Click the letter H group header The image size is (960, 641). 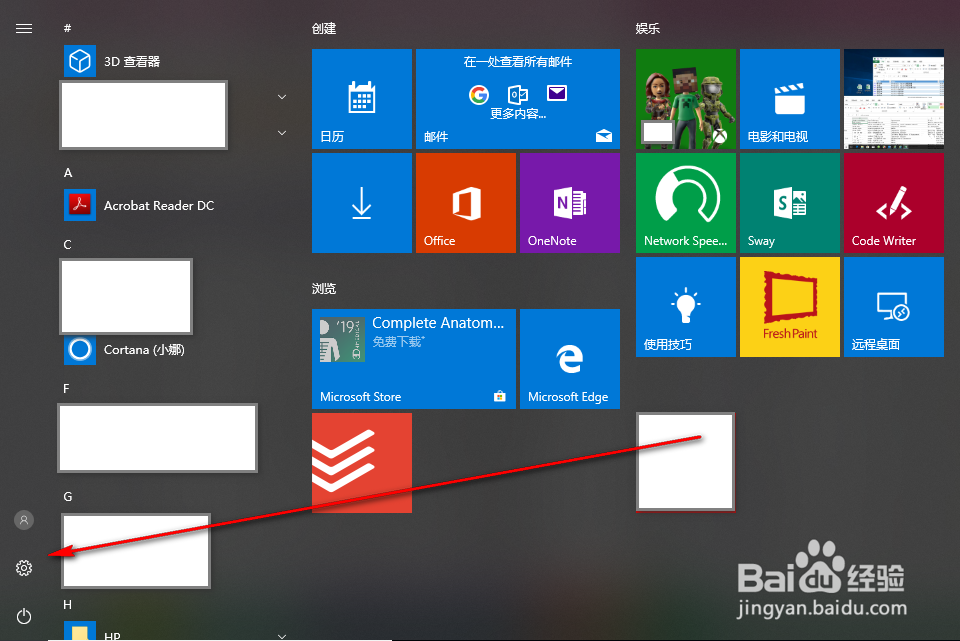[68, 605]
